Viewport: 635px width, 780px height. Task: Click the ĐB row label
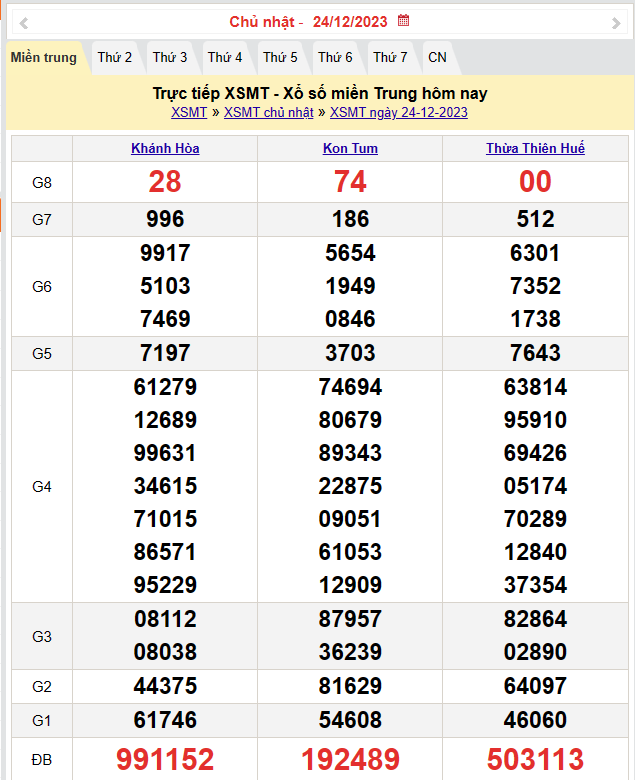point(42,760)
